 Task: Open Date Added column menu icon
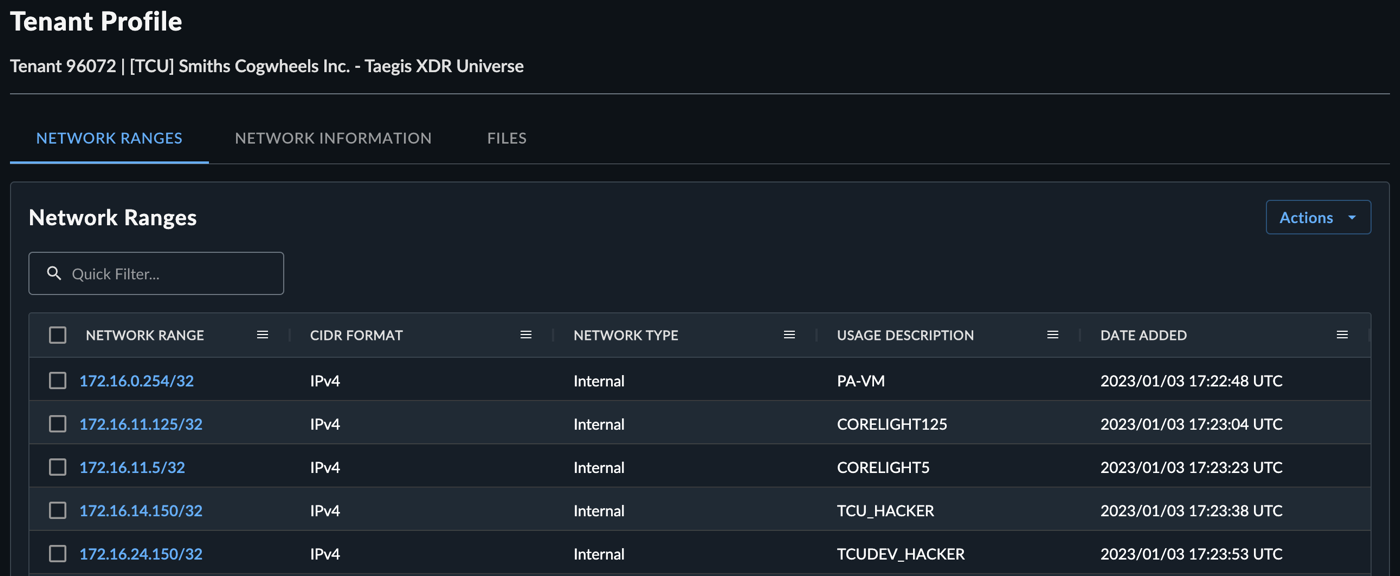(x=1342, y=335)
